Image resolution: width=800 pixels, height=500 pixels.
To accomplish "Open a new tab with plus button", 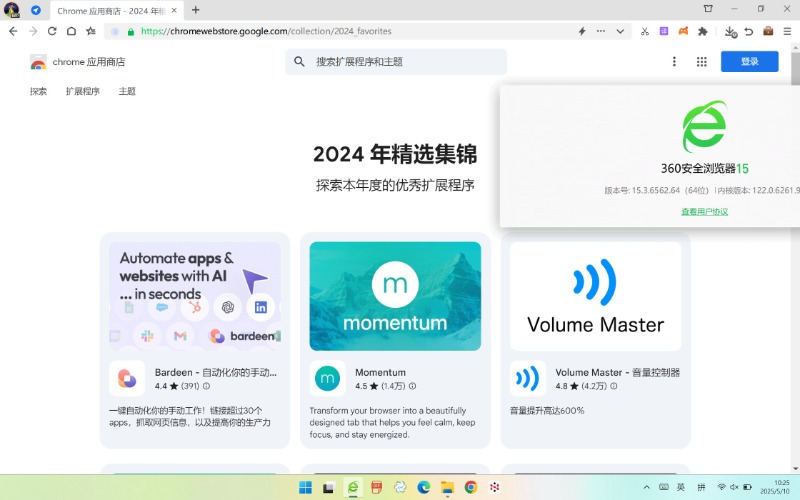I will click(x=196, y=9).
